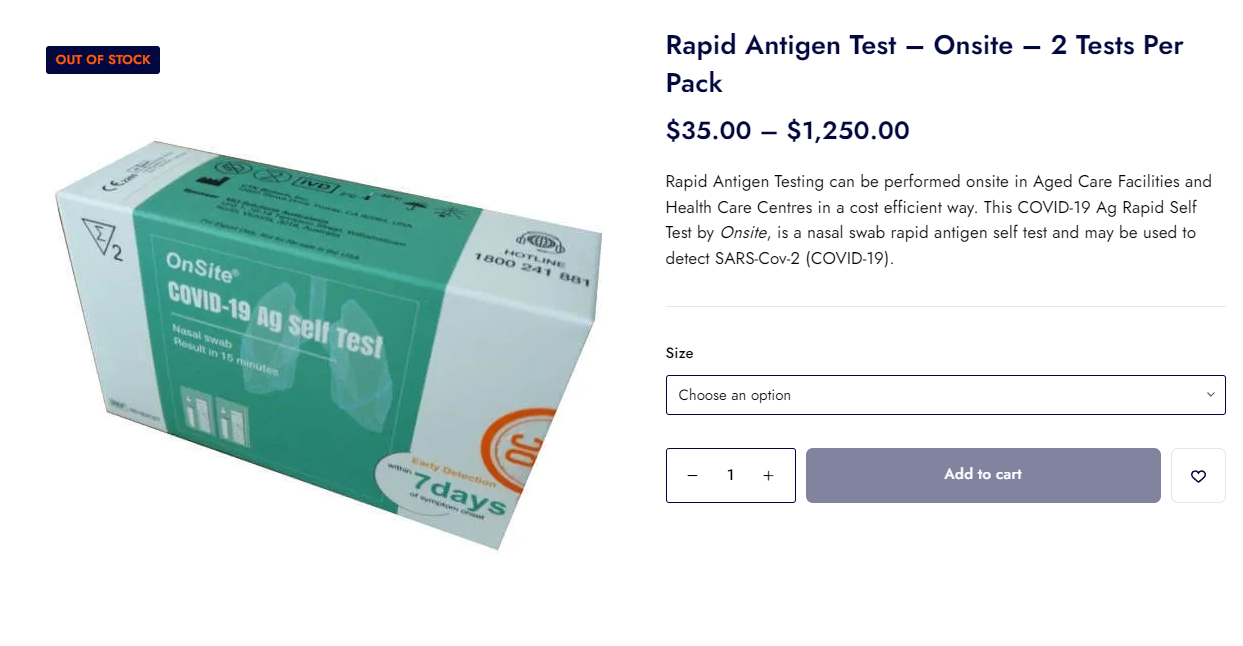Increase quantity with the plus icon
The width and height of the screenshot is (1243, 646).
point(768,476)
